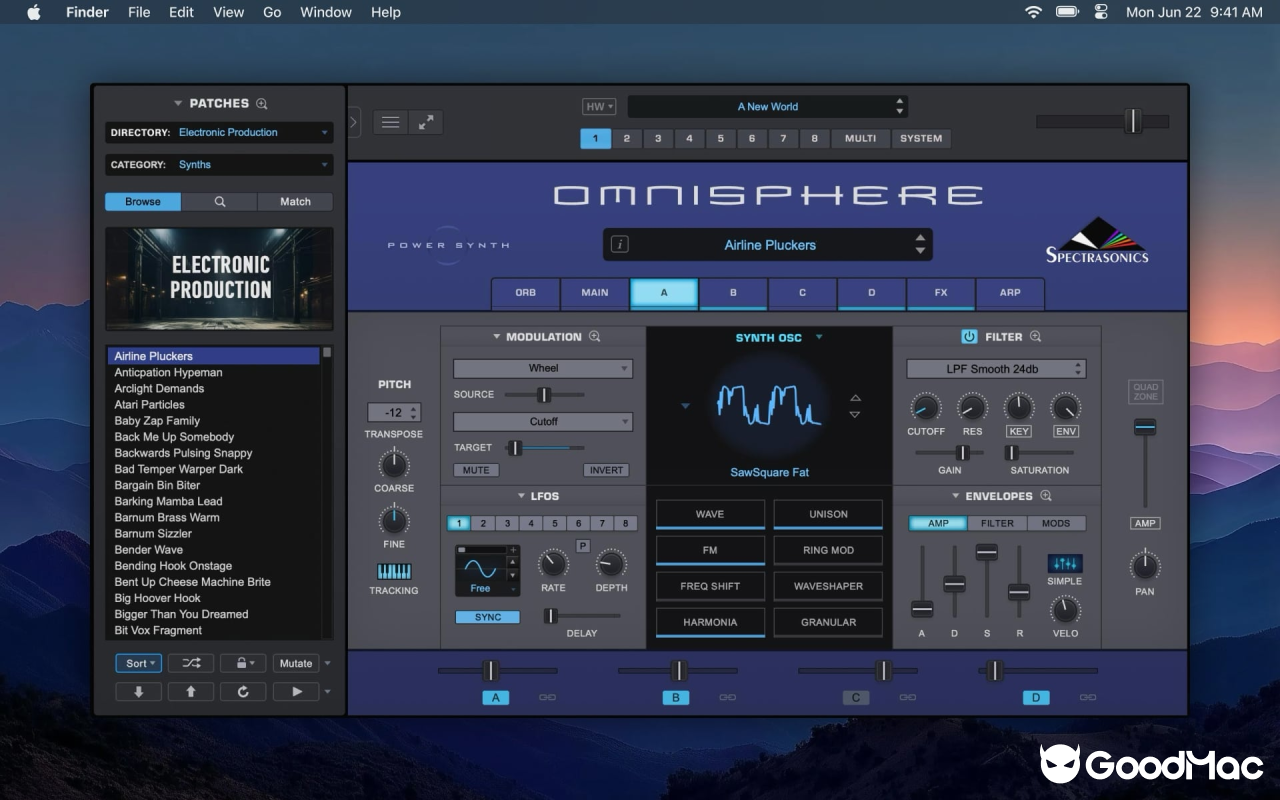The image size is (1280, 800).
Task: Click the link icon next to layer A
Action: [547, 698]
